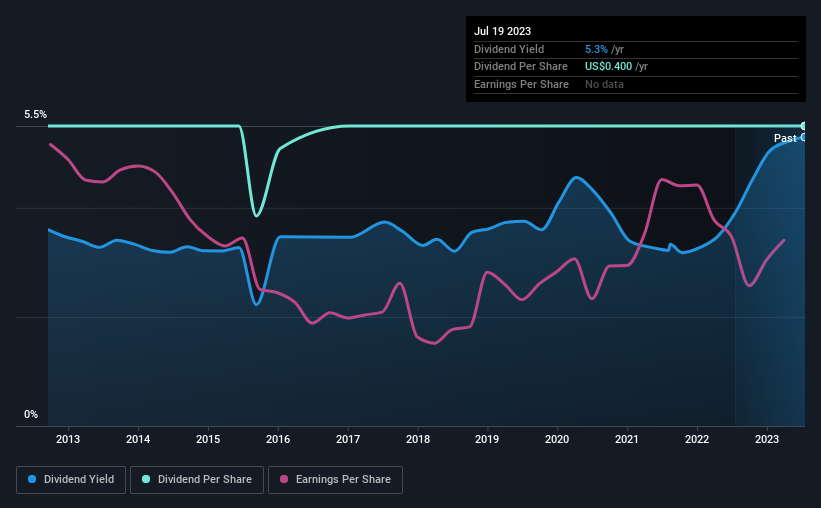The width and height of the screenshot is (821, 508).
Task: Click the US$0.400 Dividend Per Share value
Action: 608,67
